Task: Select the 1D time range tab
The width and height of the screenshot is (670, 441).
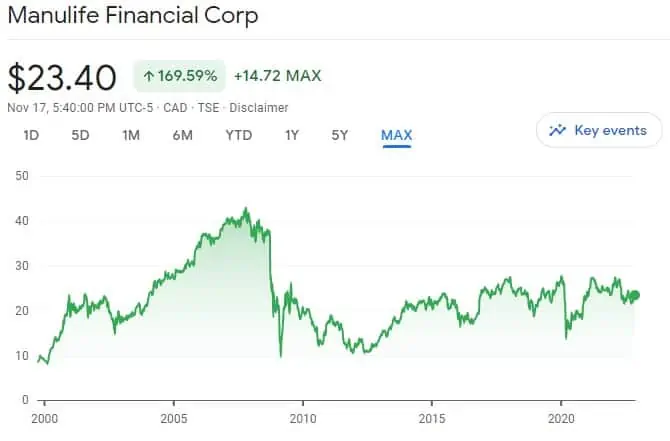Action: (x=31, y=135)
